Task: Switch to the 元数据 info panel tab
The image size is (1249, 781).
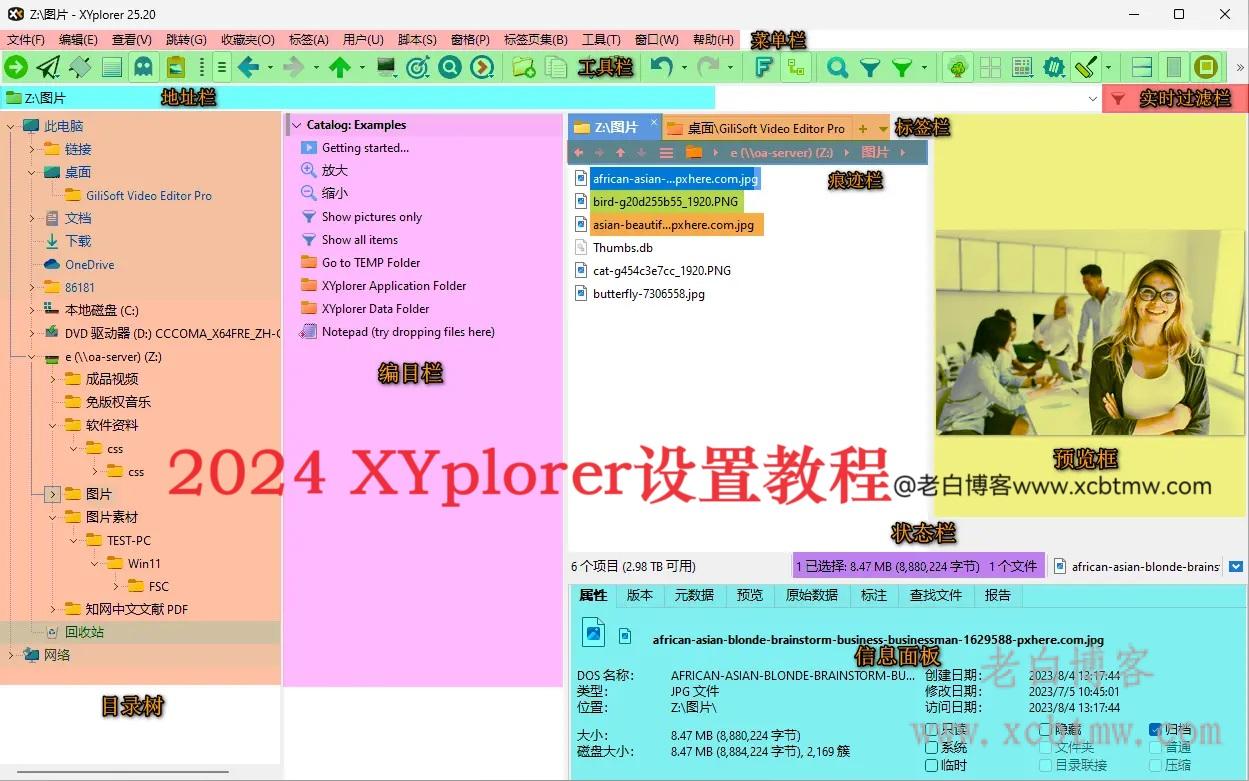Action: click(694, 595)
